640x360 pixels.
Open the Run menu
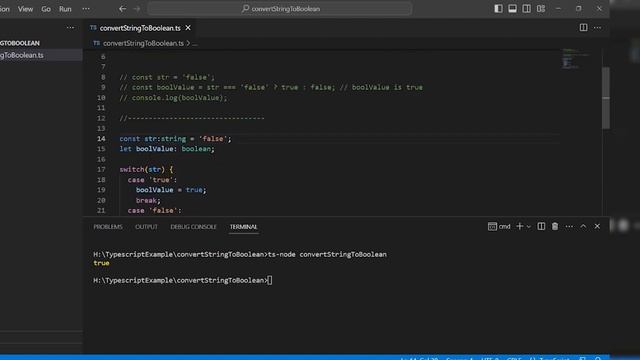[65, 9]
